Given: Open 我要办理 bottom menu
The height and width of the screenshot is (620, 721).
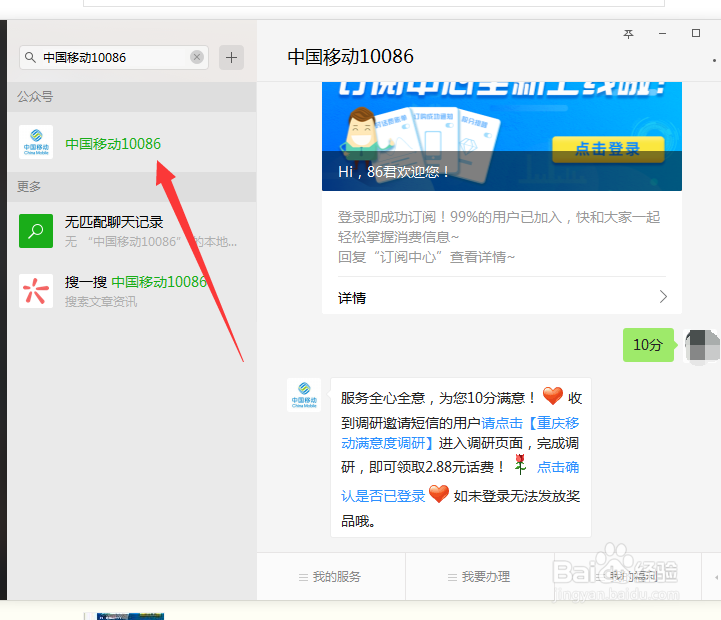Looking at the screenshot, I should point(479,576).
